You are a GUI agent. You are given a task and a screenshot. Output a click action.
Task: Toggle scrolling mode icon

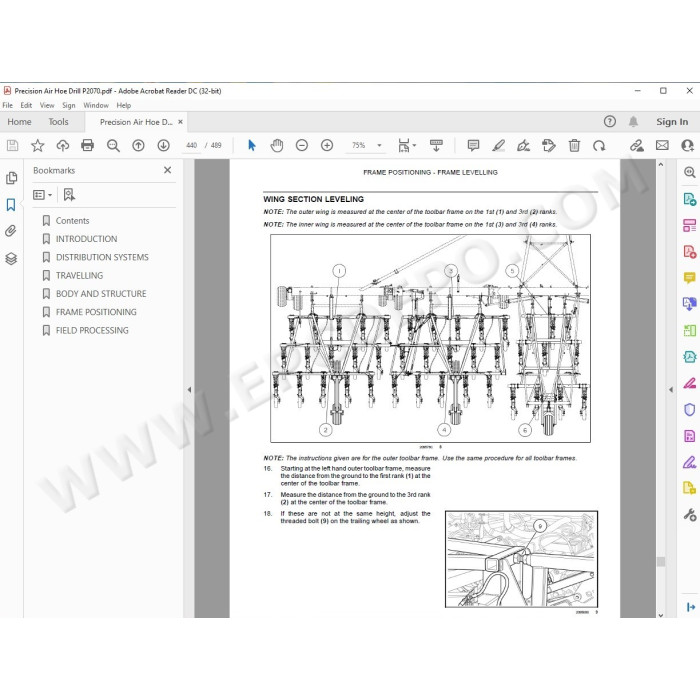click(436, 146)
